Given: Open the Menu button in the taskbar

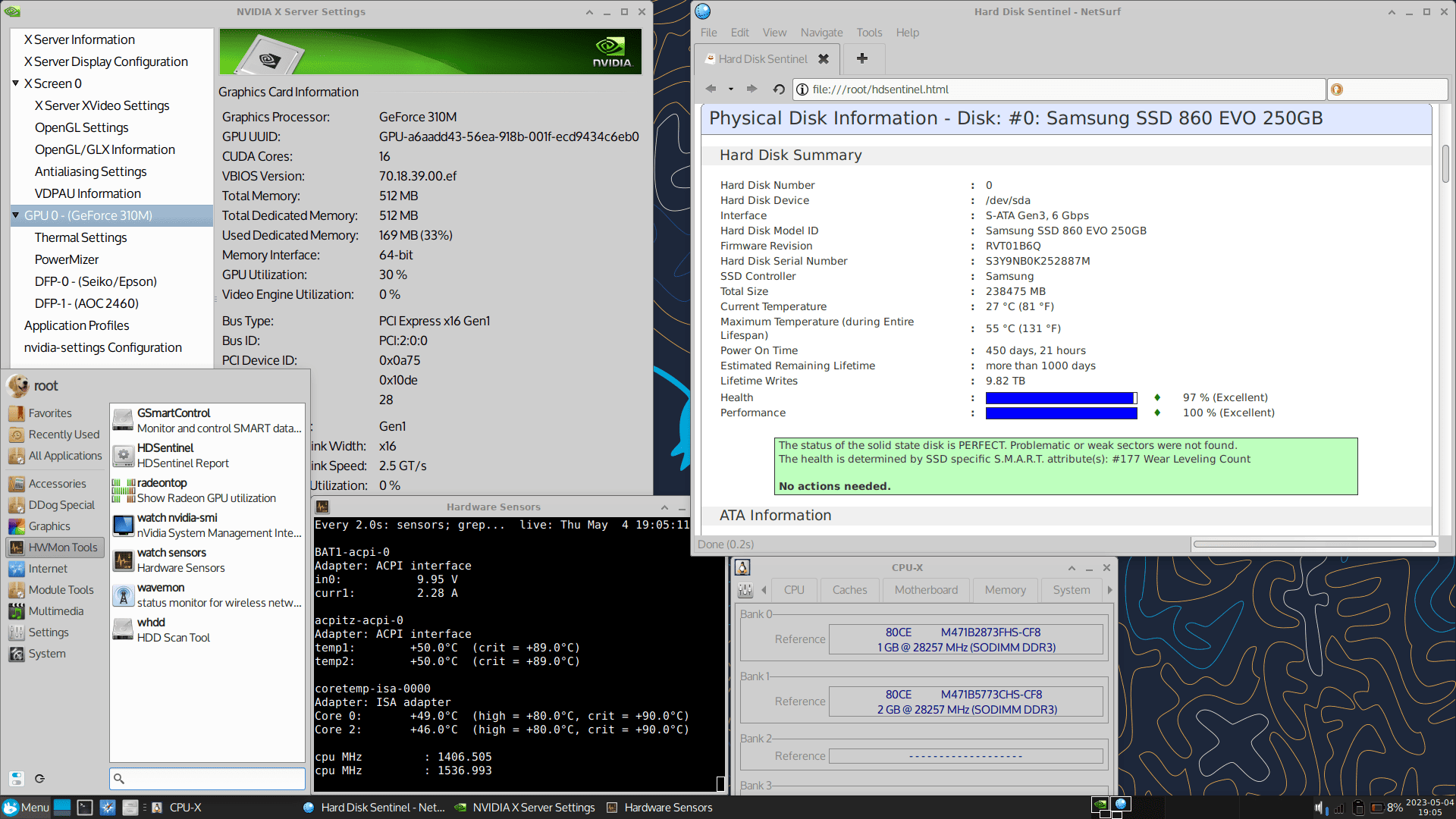Looking at the screenshot, I should coord(26,808).
